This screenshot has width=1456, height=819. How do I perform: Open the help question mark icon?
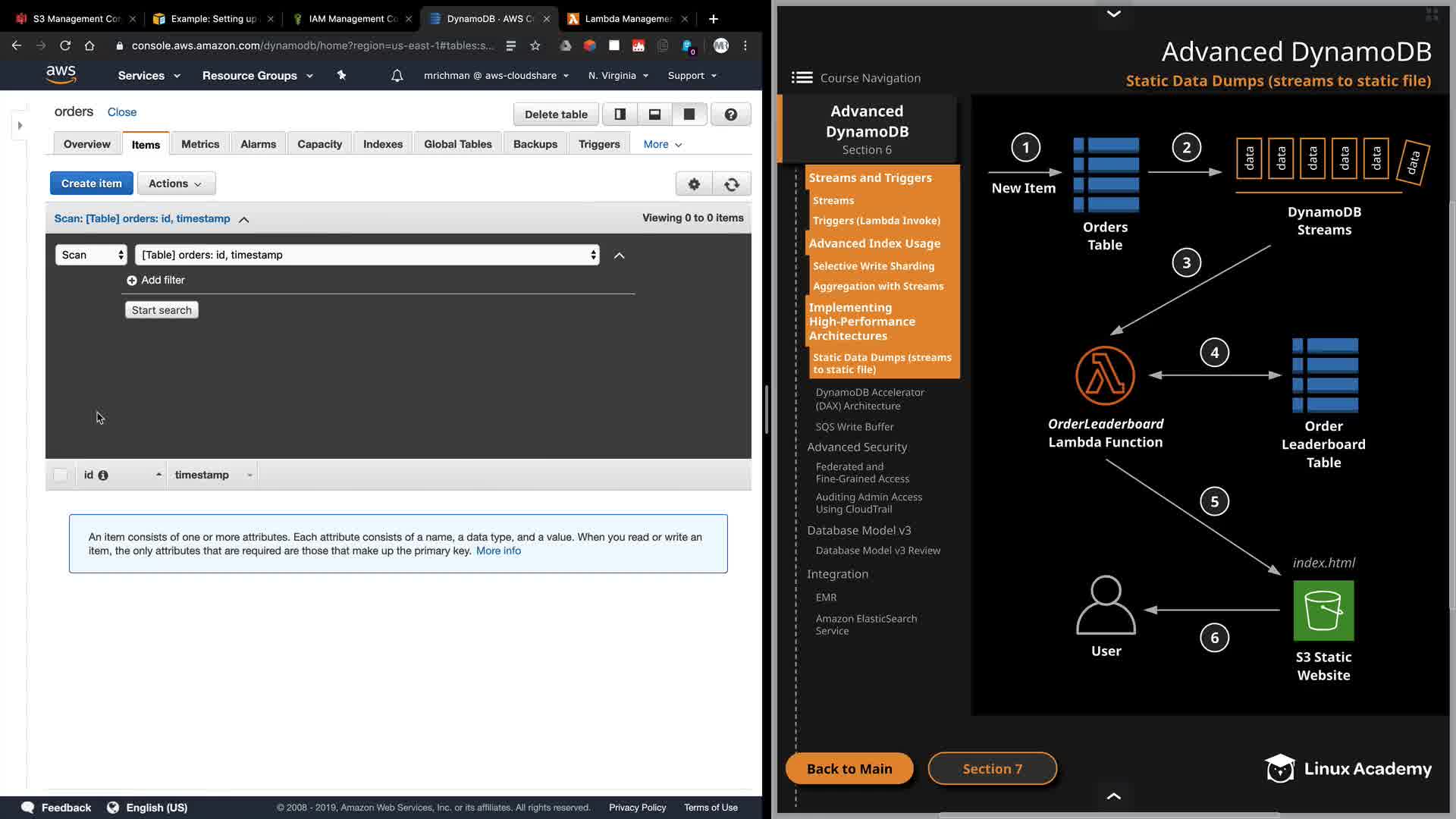730,115
